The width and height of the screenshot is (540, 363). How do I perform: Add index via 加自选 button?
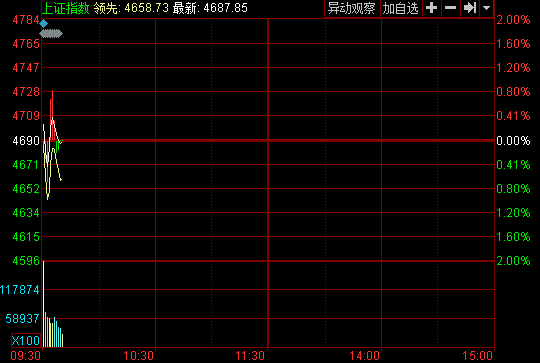pos(401,8)
